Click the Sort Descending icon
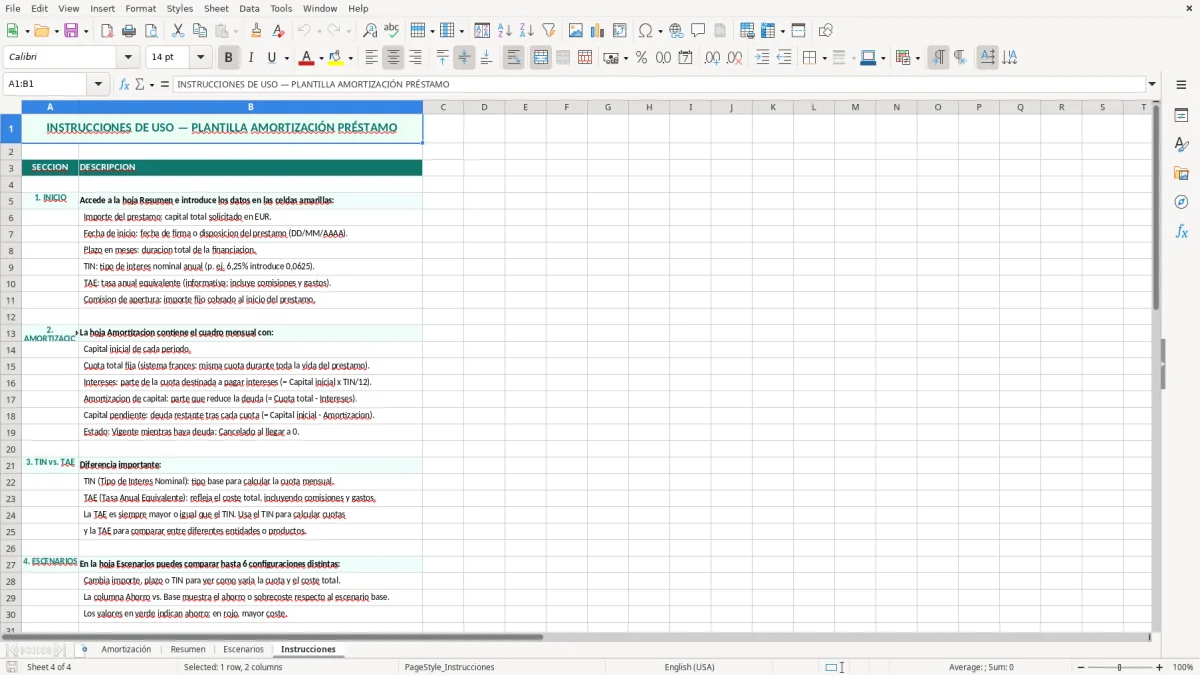Viewport: 1200px width, 675px height. (x=527, y=31)
